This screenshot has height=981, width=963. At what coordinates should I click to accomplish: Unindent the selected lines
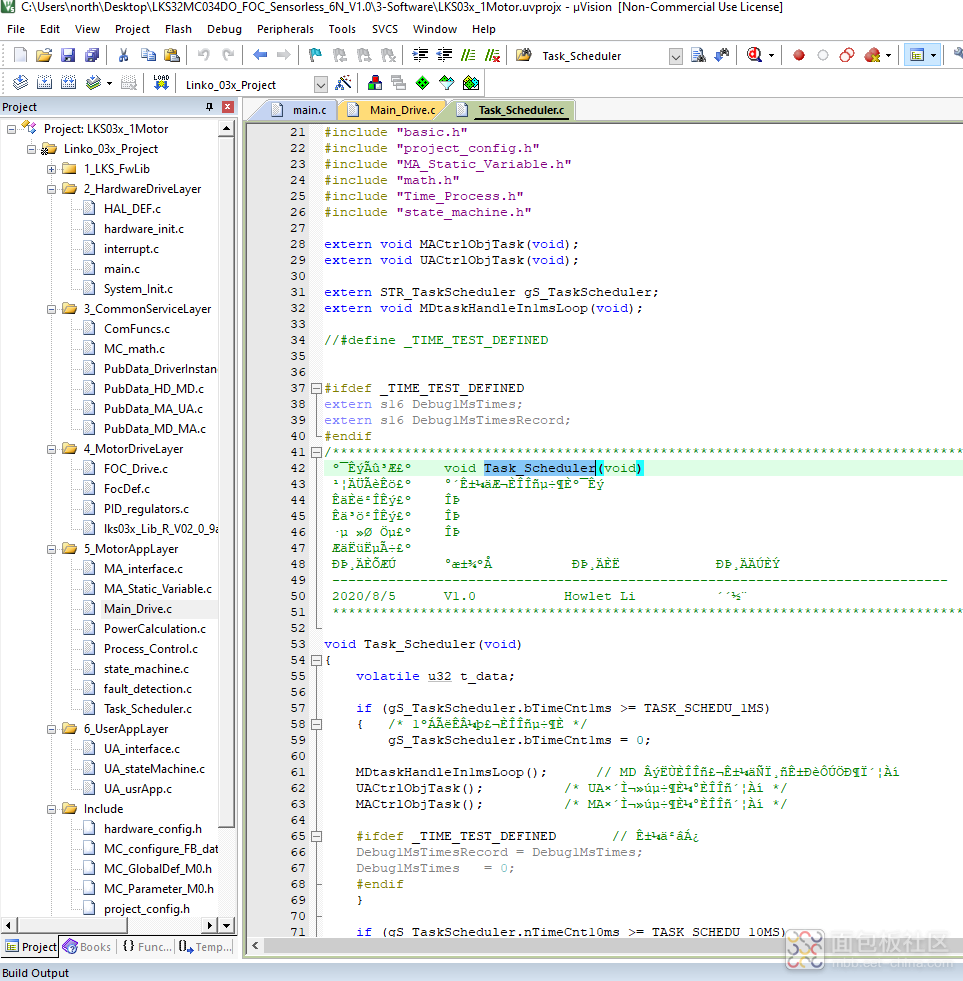[444, 55]
